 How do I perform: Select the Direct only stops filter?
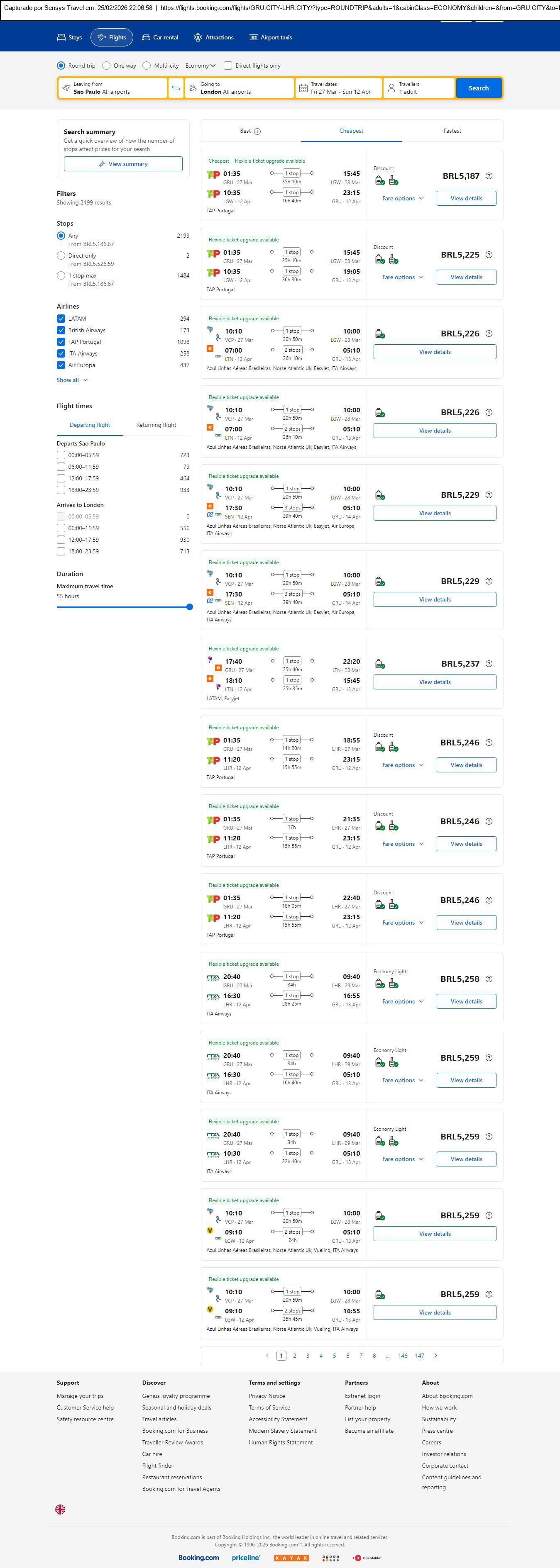pyautogui.click(x=61, y=256)
